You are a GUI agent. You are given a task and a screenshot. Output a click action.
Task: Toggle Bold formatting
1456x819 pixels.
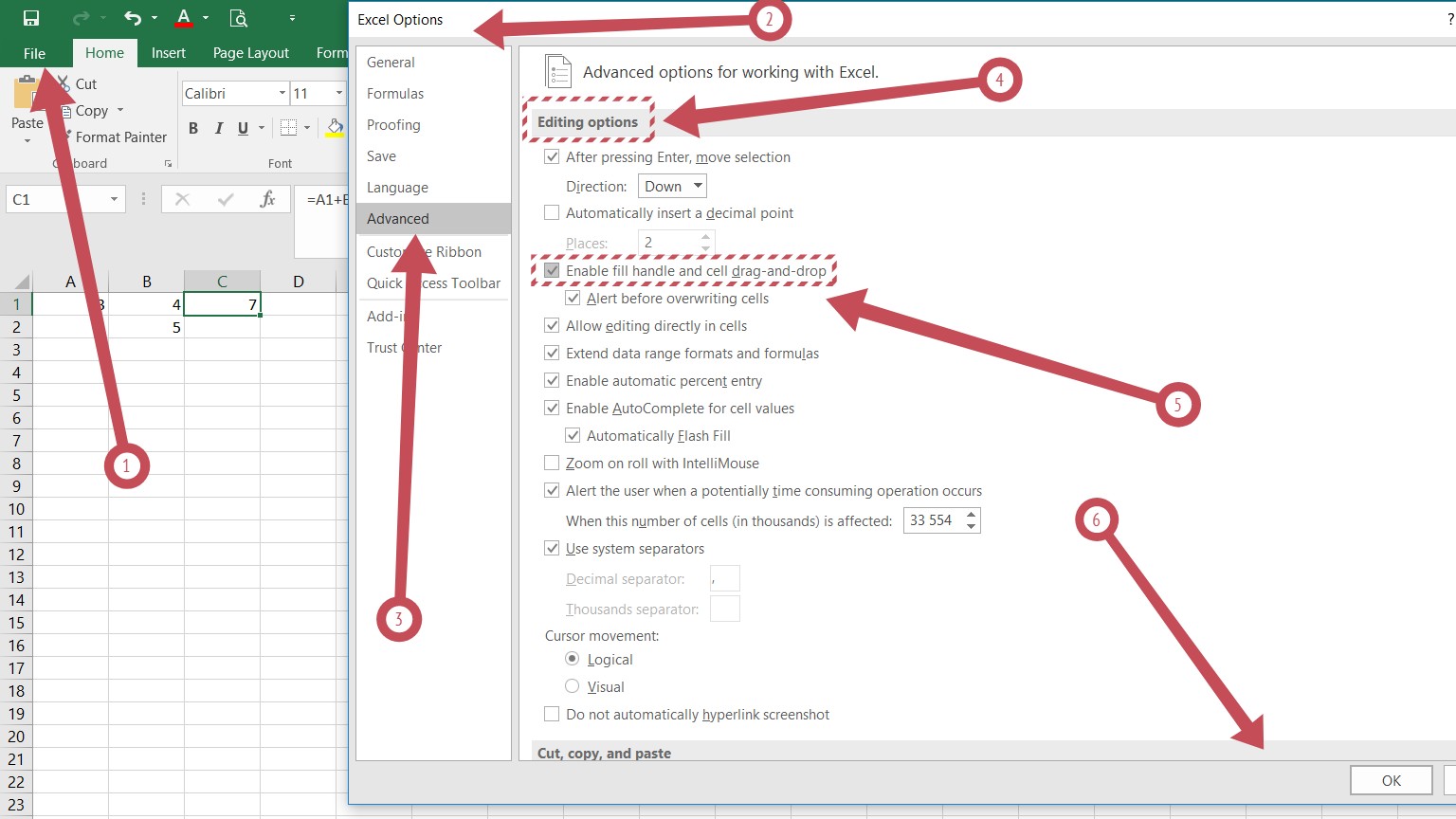point(192,127)
